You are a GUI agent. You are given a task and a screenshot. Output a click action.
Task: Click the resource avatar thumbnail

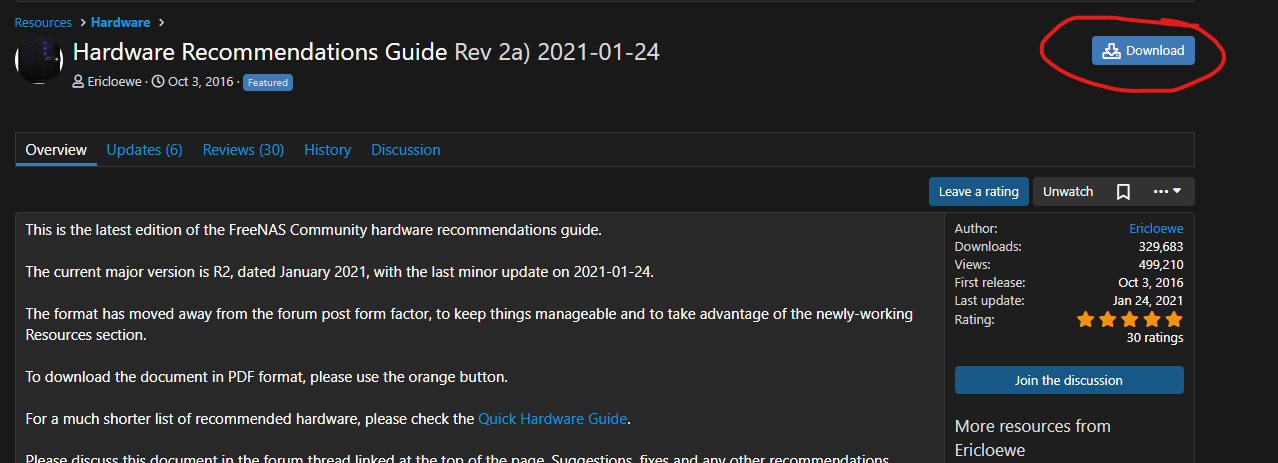coord(40,60)
